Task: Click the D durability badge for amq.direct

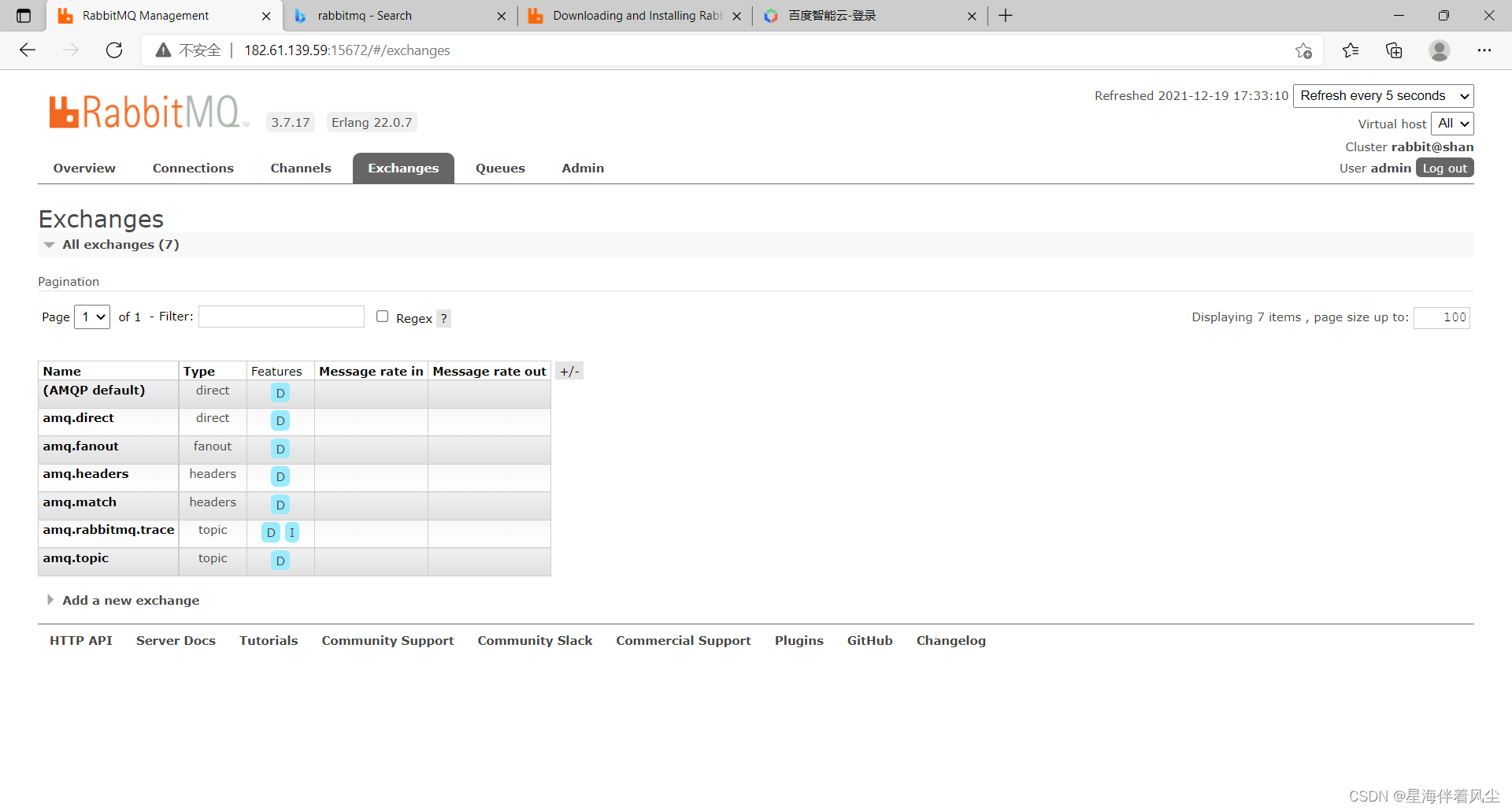Action: tap(280, 420)
